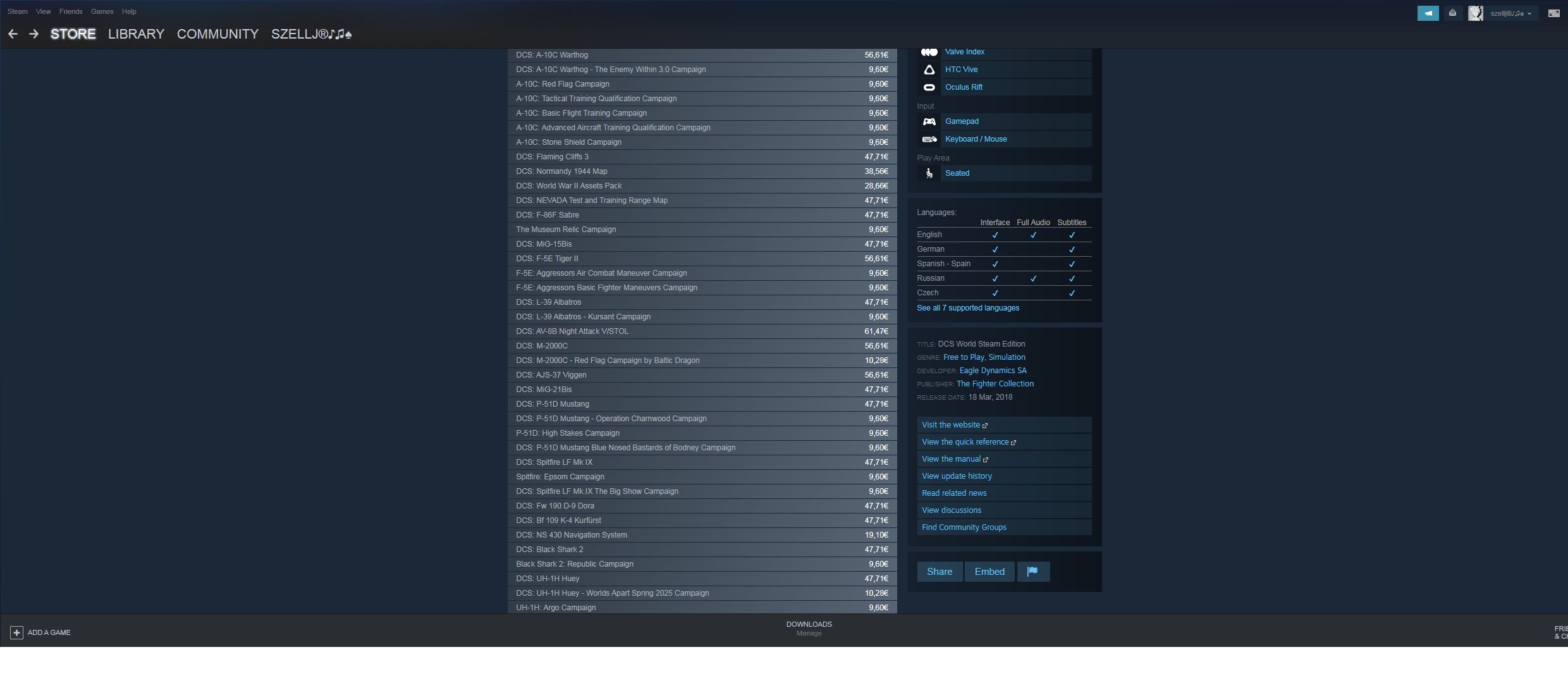This screenshot has height=683, width=1568.
Task: Open DCS: L-39 Albatros - Kursant Campaign
Action: click(702, 317)
